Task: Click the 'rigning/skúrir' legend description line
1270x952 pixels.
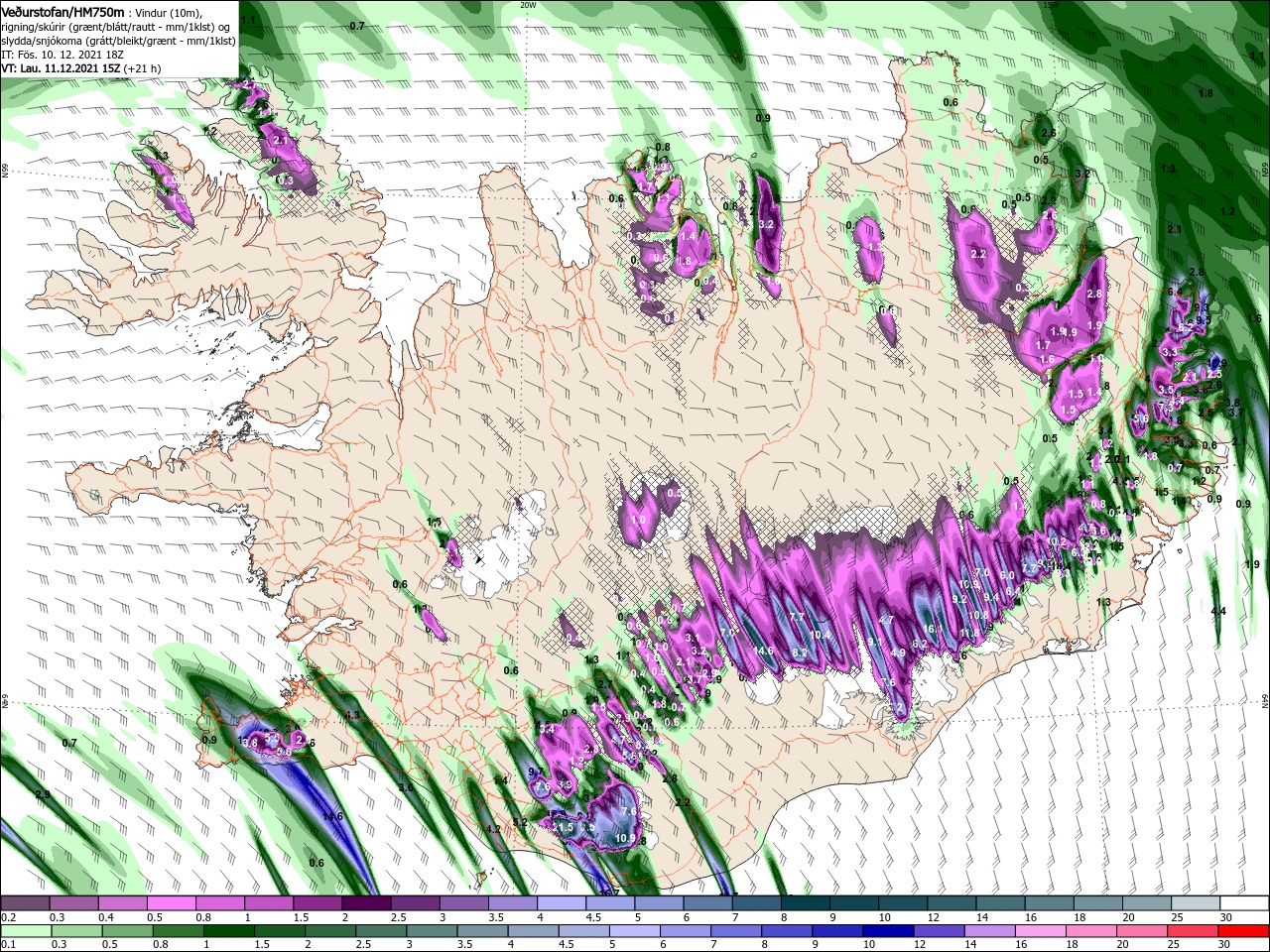Action: coord(117,26)
